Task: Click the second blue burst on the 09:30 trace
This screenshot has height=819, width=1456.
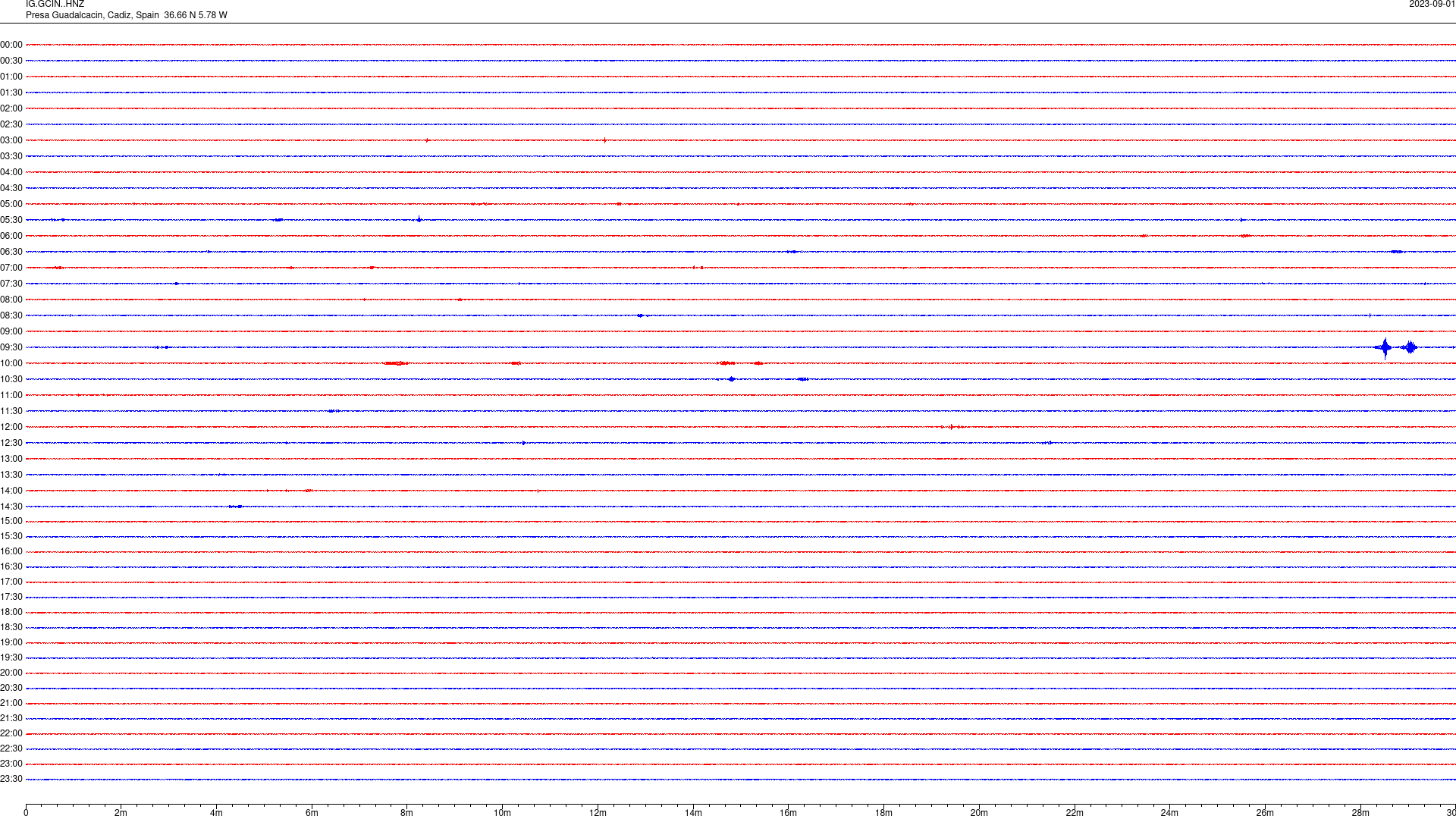Action: [x=1410, y=347]
